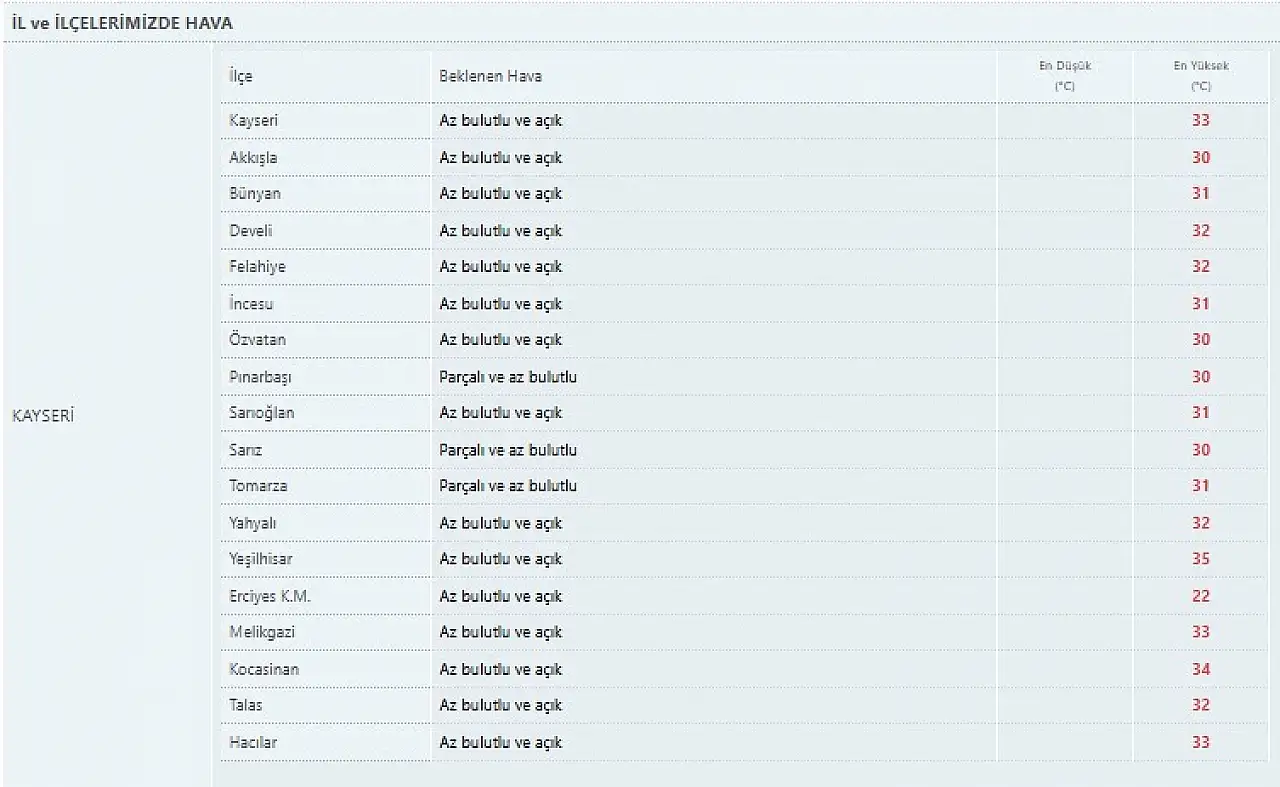Click the Sarız district name

(246, 450)
